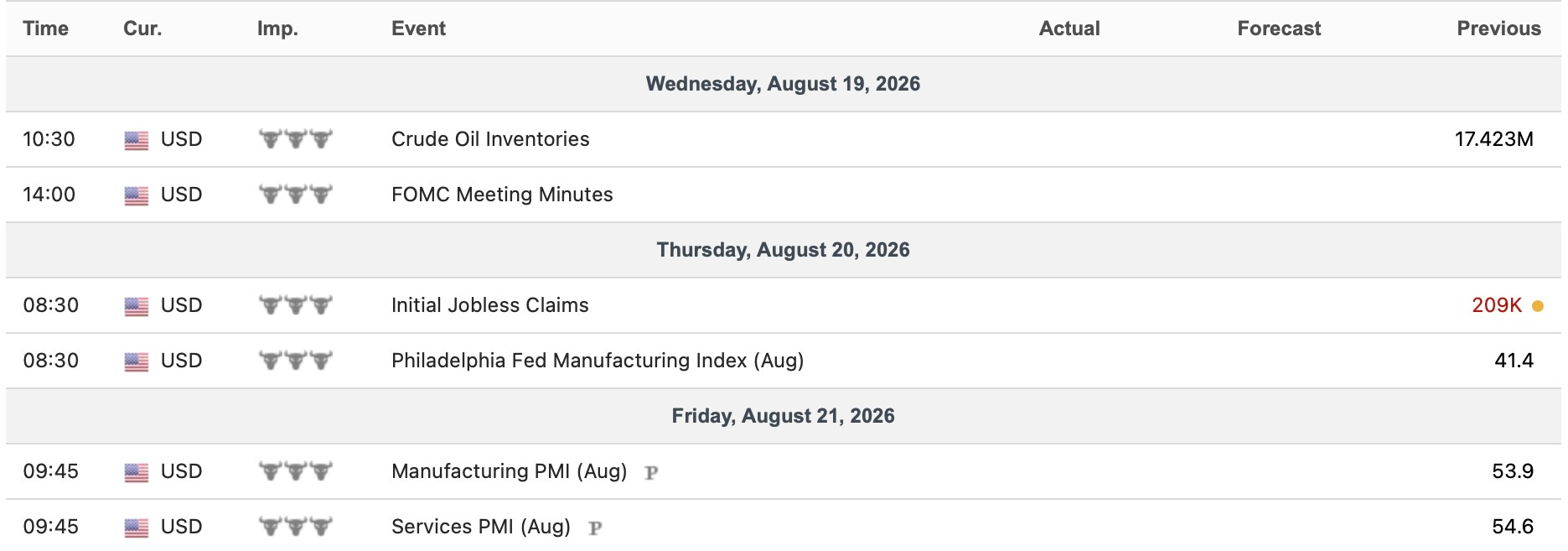Click the orange dot beside 209K
This screenshot has width=1568, height=551.
click(x=1538, y=306)
